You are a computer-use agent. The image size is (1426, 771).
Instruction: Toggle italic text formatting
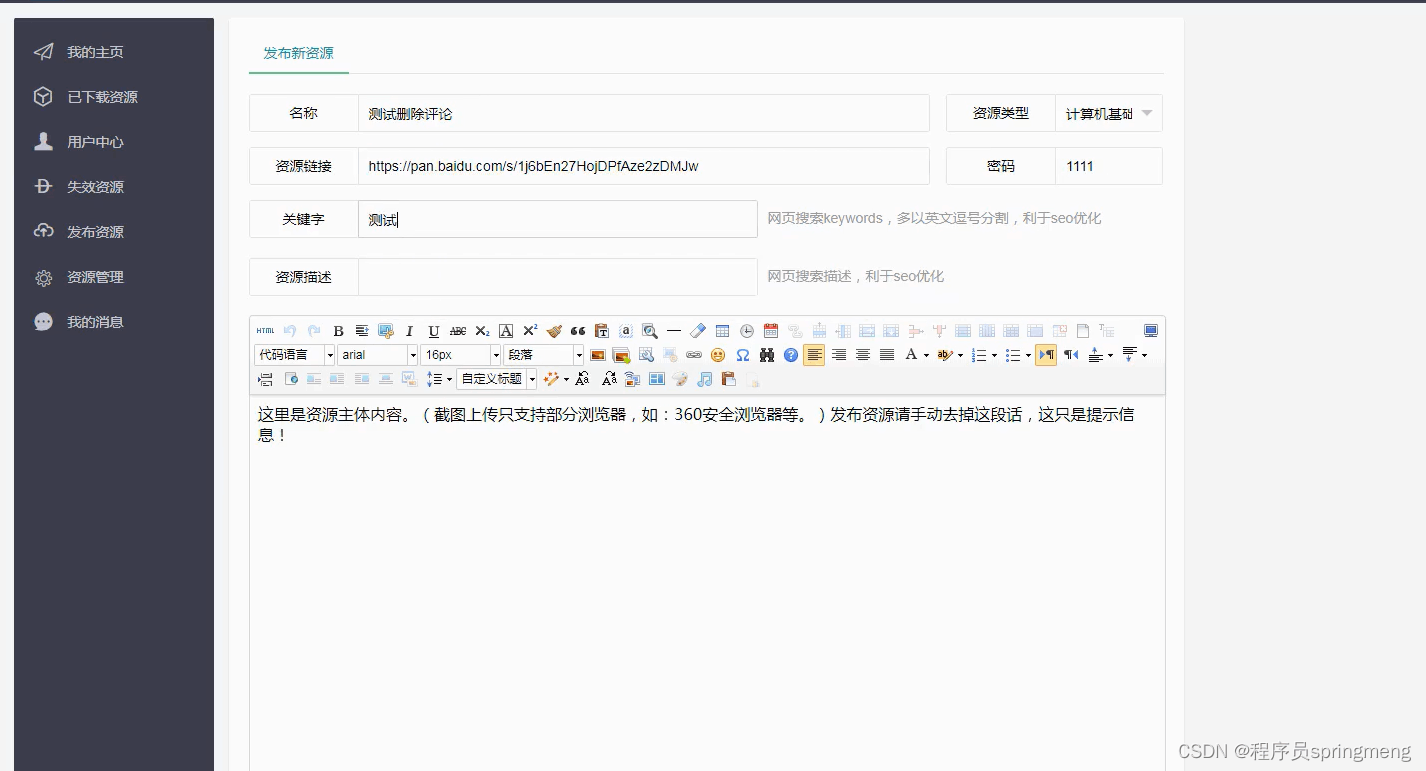410,331
